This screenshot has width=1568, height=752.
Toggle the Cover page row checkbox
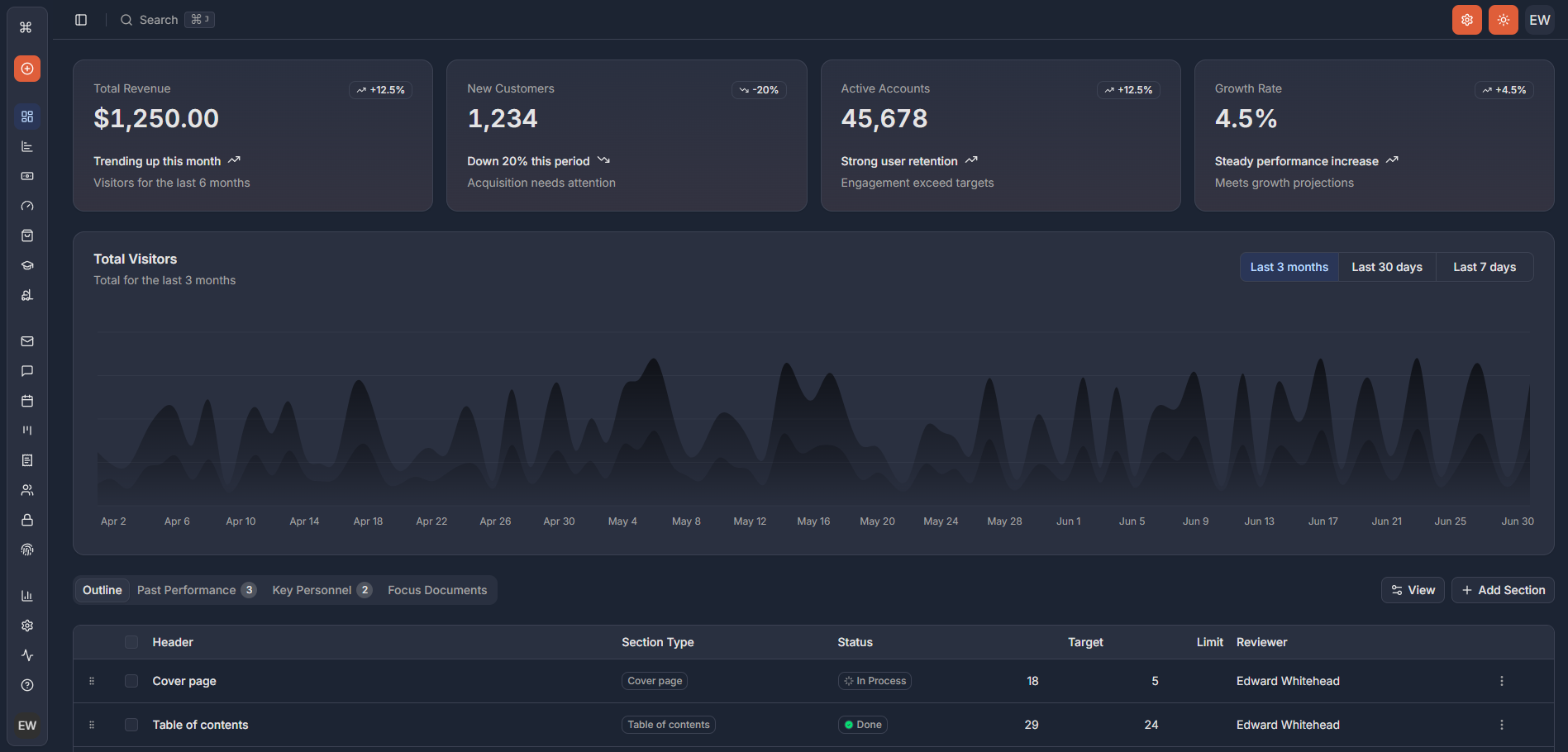pyautogui.click(x=131, y=681)
